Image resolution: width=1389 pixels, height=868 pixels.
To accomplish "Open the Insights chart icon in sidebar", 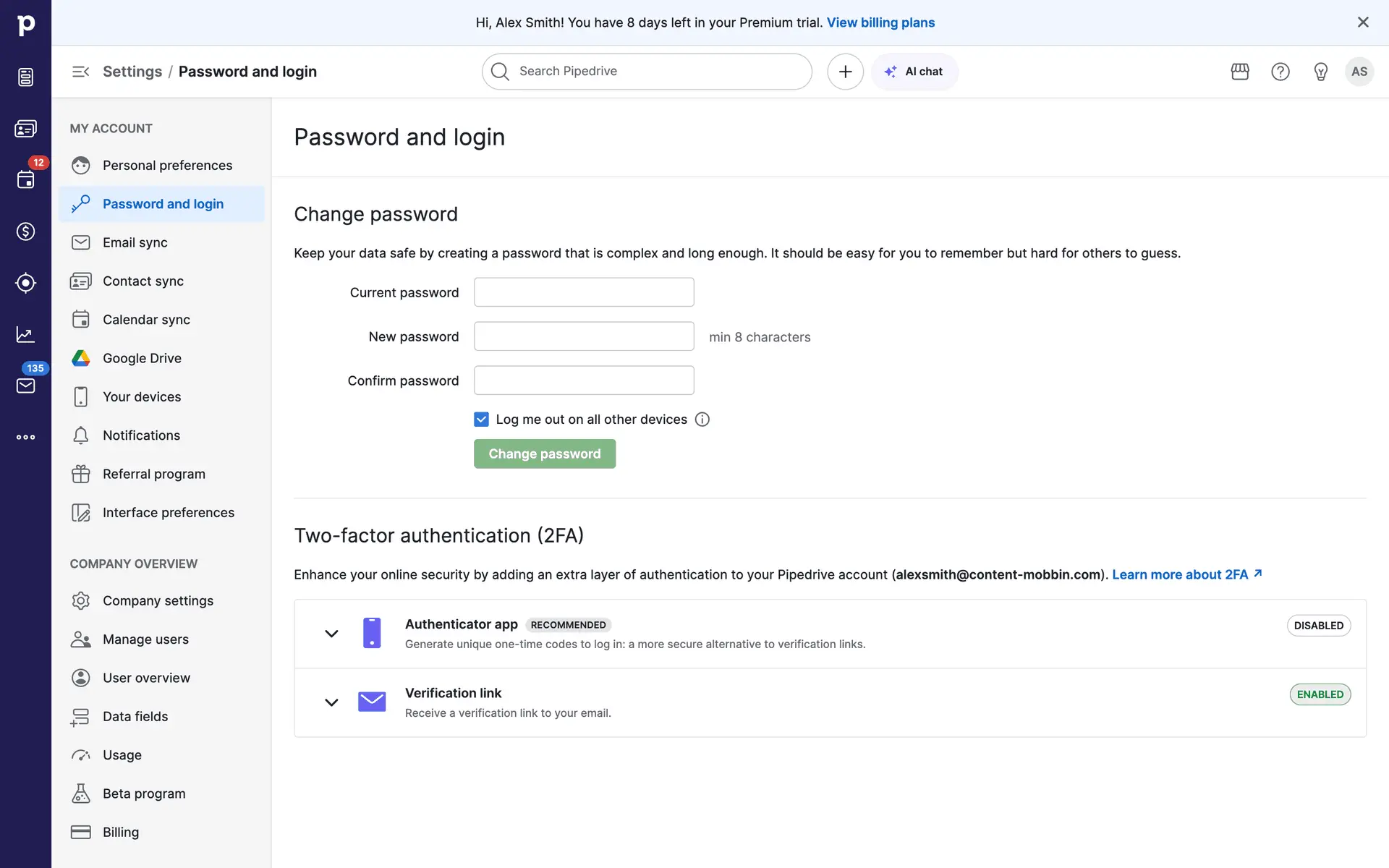I will coord(25,334).
